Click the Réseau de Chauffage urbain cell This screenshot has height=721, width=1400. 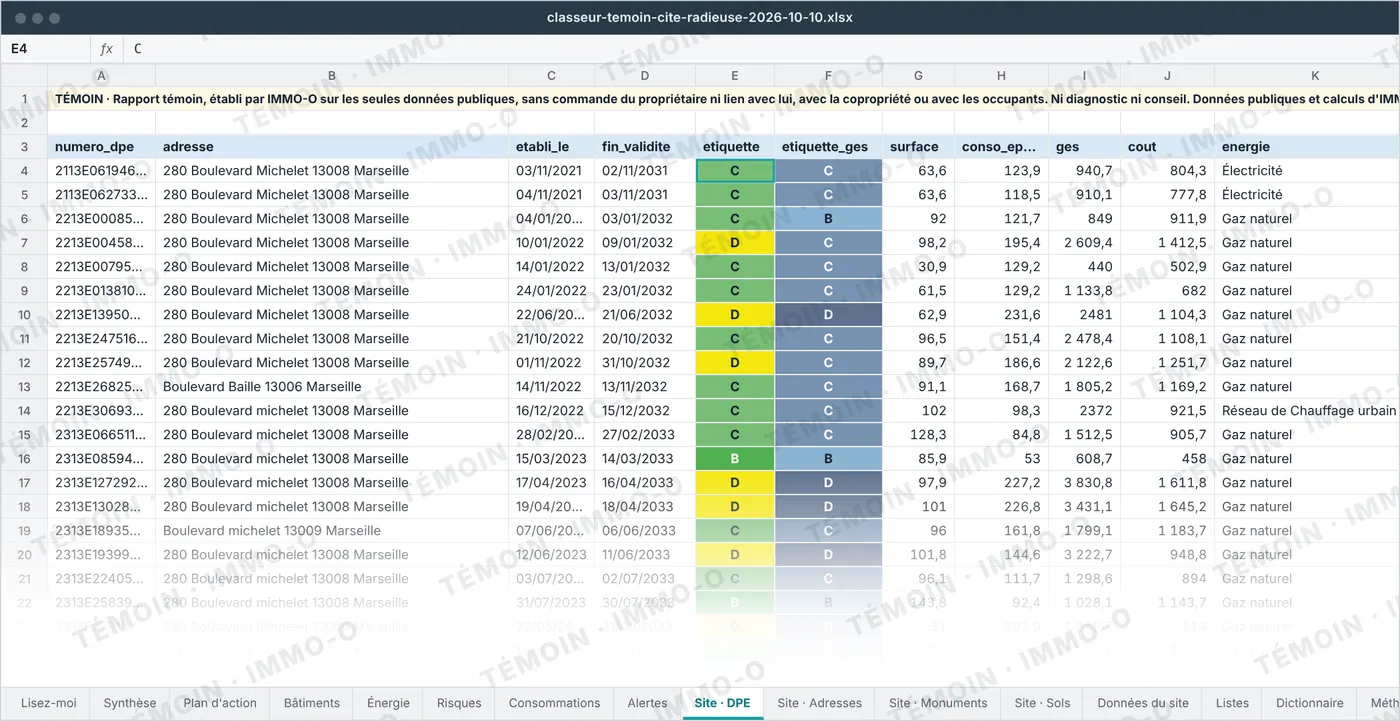(x=1307, y=411)
